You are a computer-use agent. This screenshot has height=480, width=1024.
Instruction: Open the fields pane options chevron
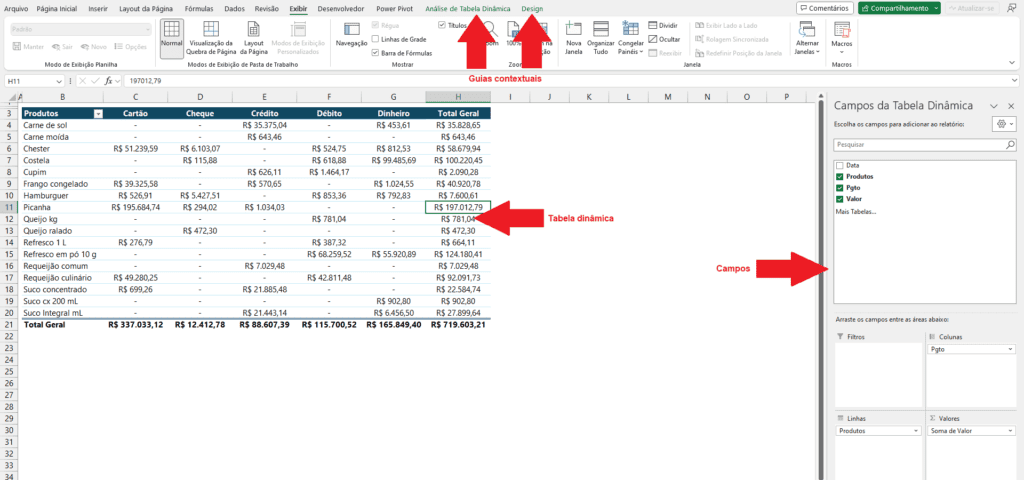tap(993, 106)
